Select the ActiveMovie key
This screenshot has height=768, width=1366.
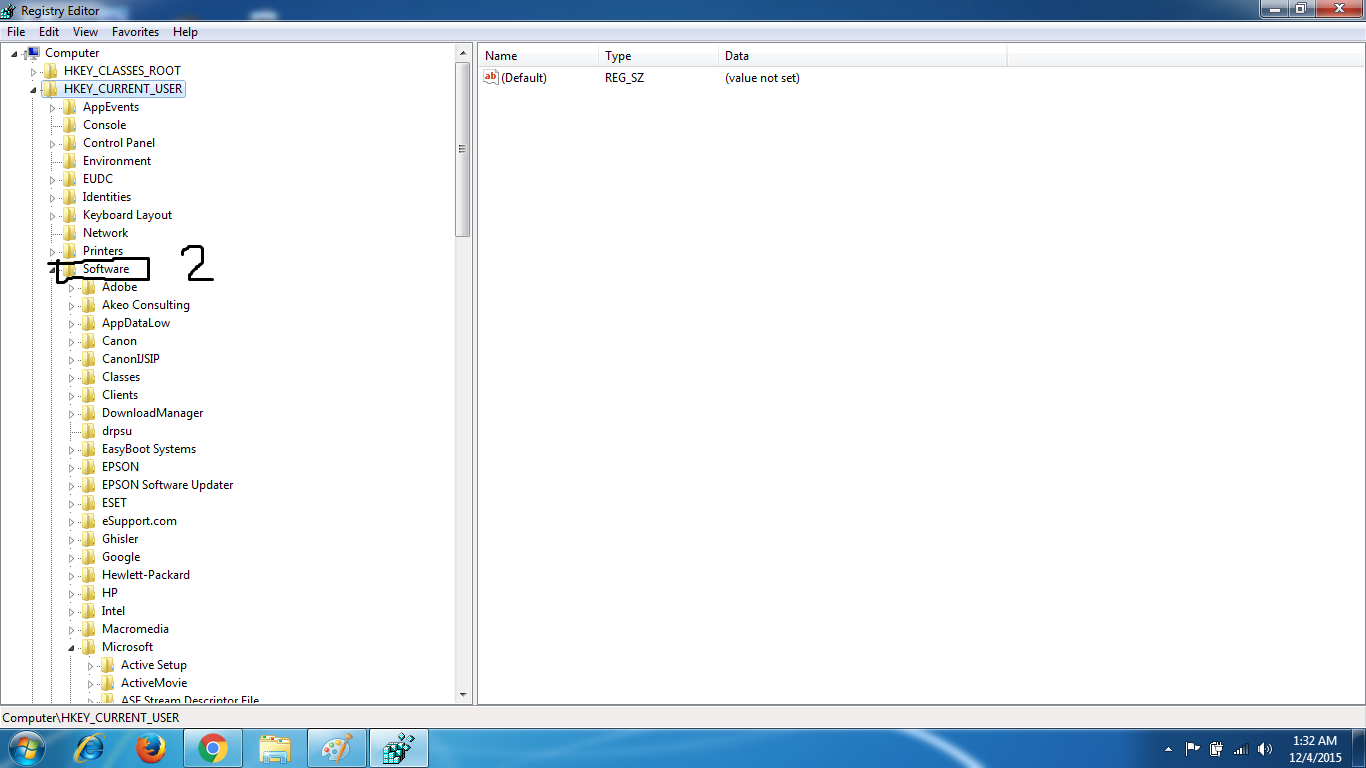point(154,683)
